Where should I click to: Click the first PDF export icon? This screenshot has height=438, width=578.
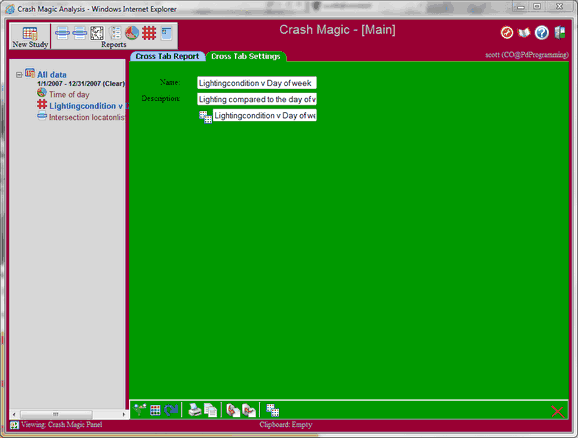click(233, 410)
